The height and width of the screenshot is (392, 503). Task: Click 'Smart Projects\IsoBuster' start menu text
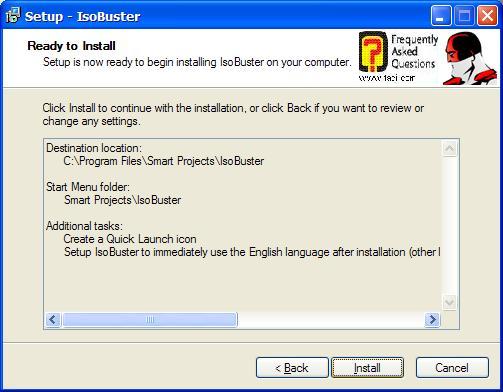[x=122, y=200]
